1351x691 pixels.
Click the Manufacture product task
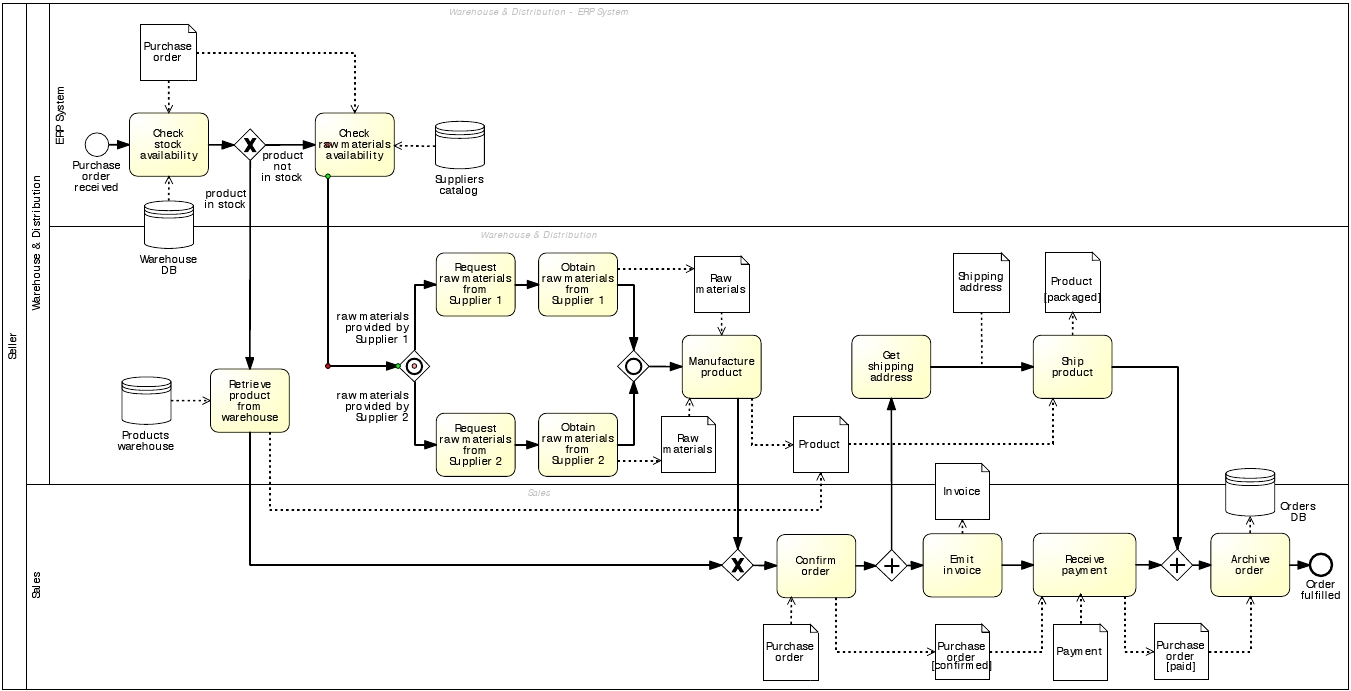[721, 366]
